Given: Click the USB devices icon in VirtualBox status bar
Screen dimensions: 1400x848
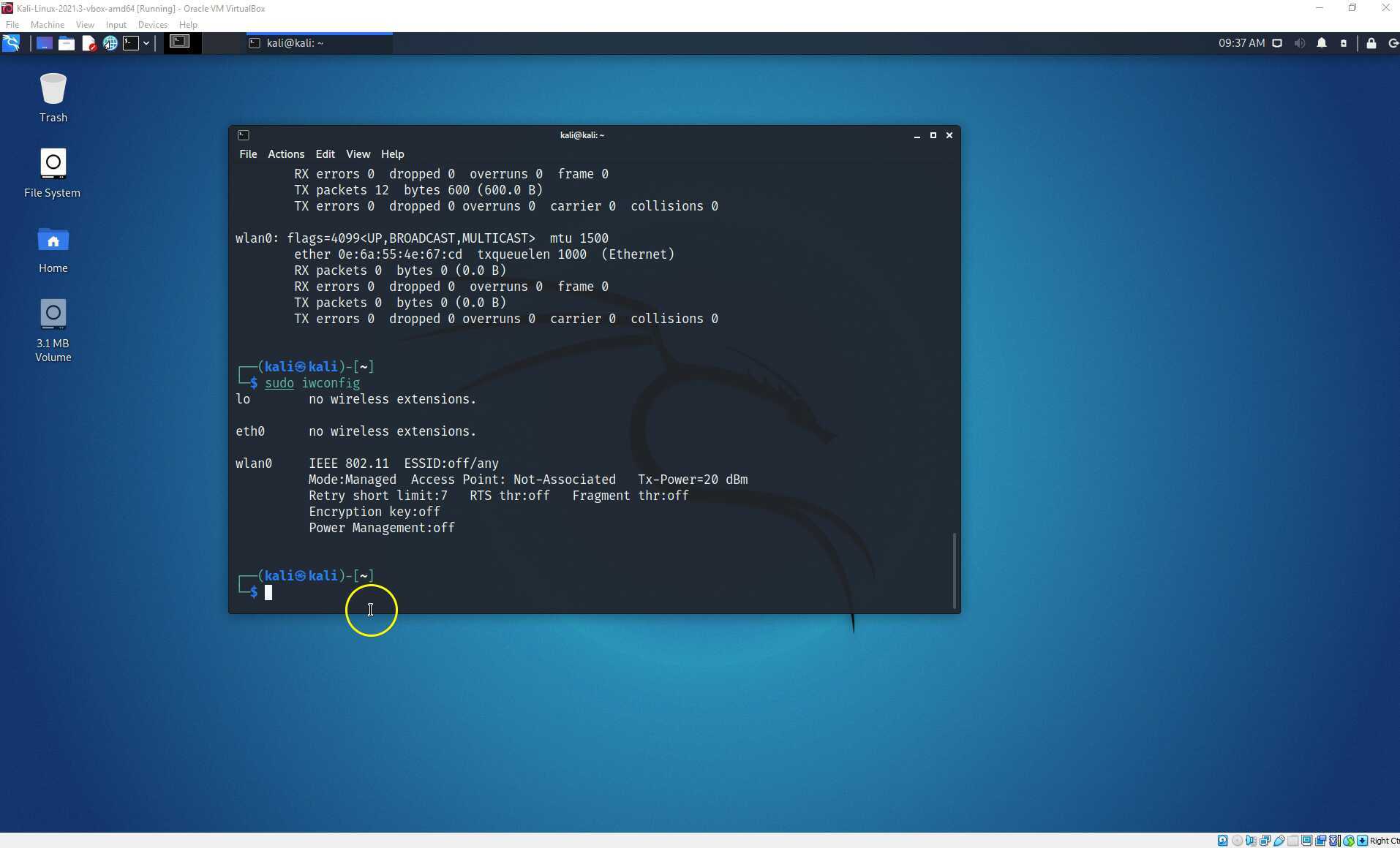Looking at the screenshot, I should 1279,840.
